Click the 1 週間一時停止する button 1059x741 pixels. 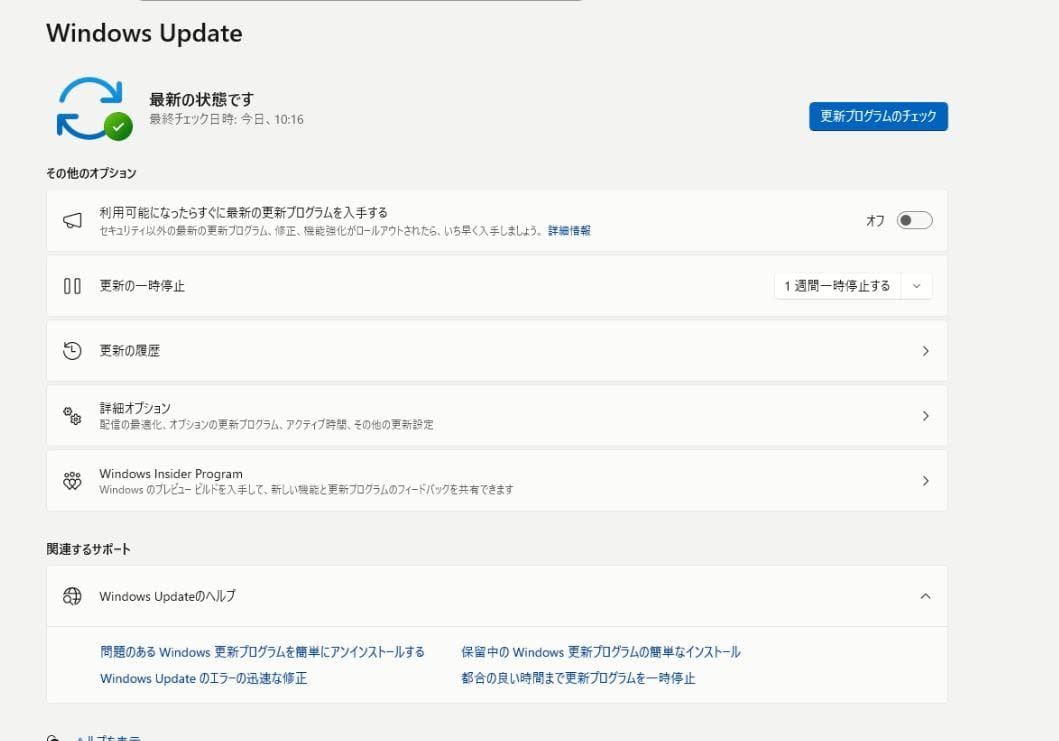(x=837, y=286)
